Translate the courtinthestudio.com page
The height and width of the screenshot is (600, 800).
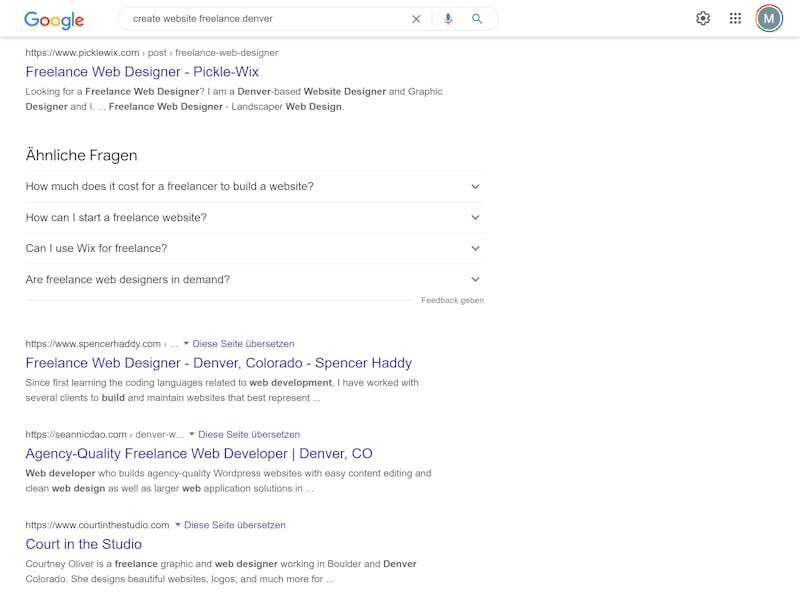[x=235, y=525]
